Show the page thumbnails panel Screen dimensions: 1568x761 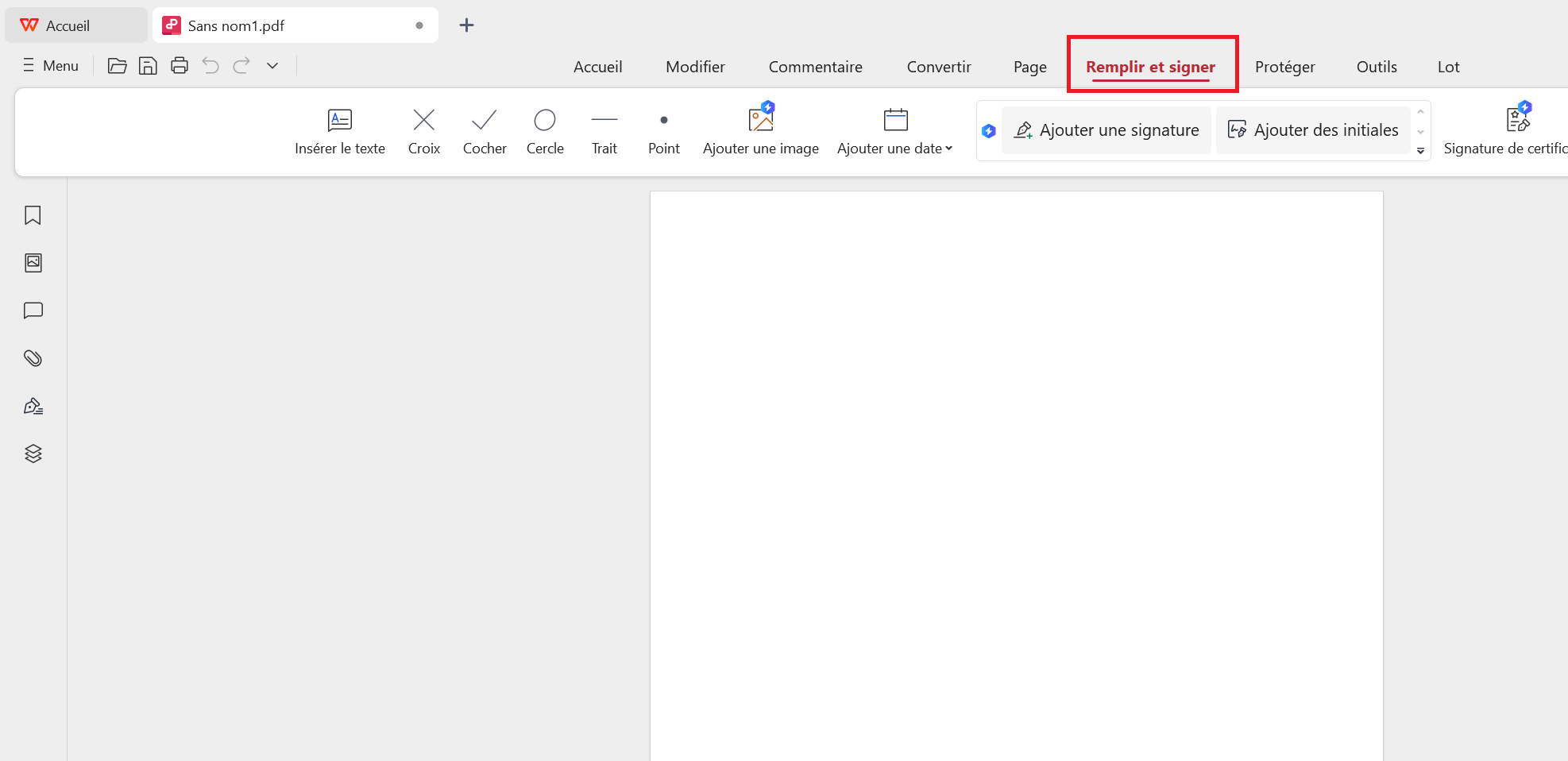(x=33, y=263)
